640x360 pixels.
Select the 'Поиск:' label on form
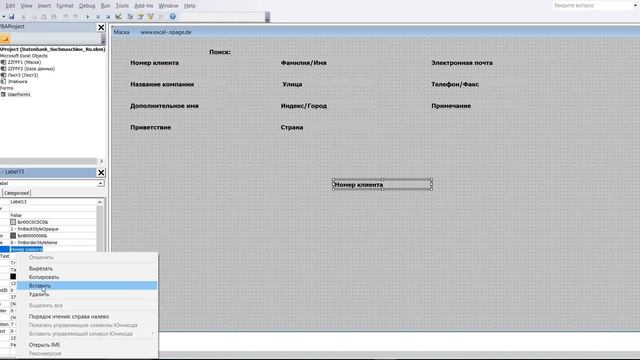coord(220,52)
